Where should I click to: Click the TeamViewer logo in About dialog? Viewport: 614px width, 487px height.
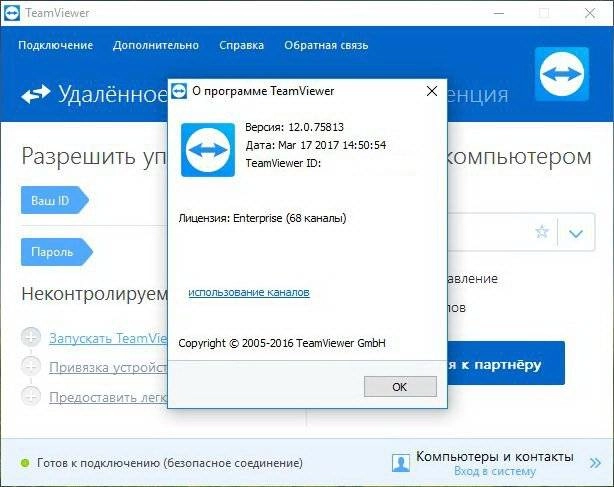click(208, 150)
